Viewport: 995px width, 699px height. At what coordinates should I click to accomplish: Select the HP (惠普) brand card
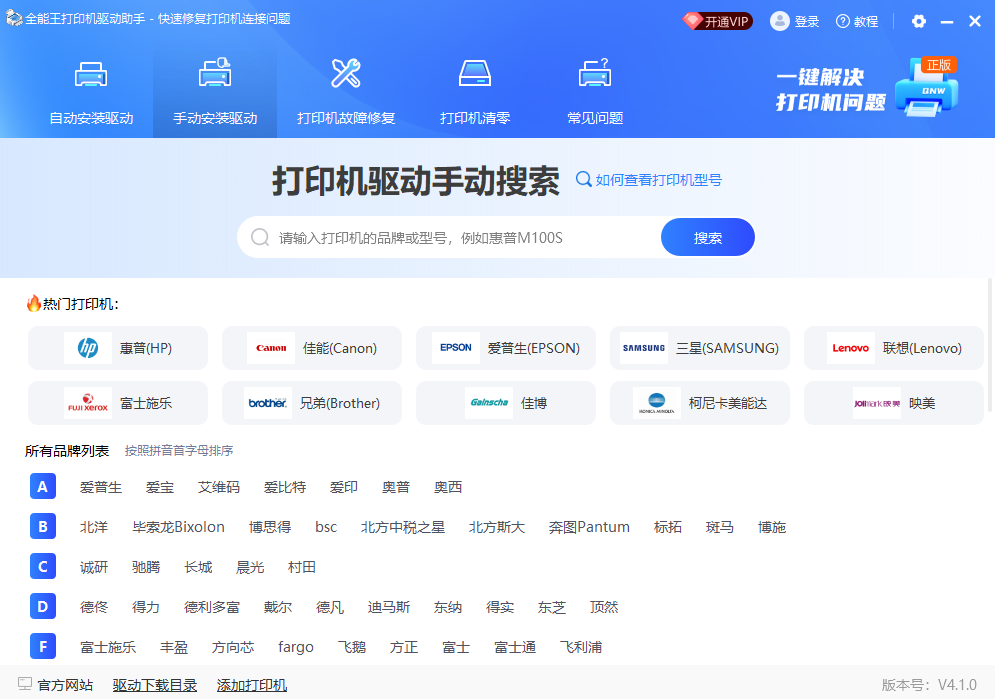point(118,348)
